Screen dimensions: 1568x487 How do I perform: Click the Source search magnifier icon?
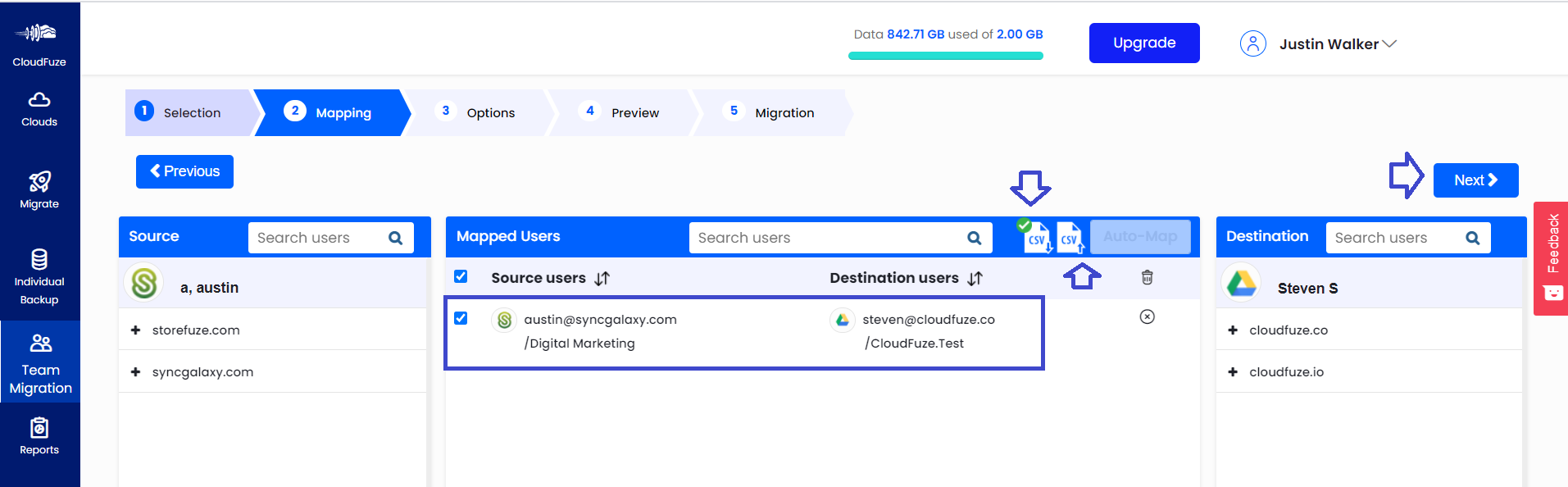tap(395, 238)
